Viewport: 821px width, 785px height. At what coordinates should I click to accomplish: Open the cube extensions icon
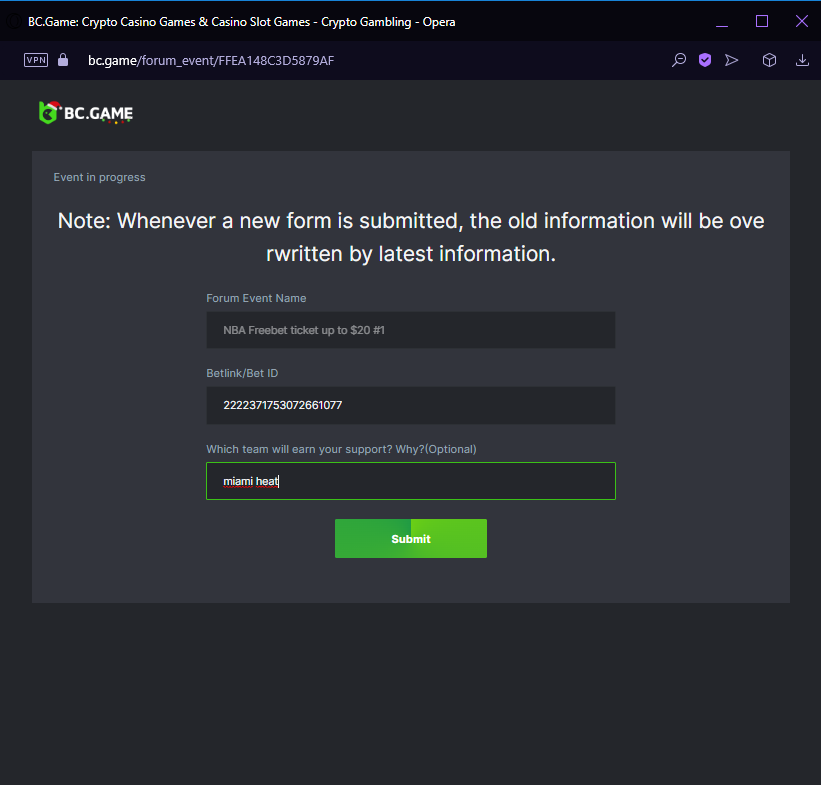tap(769, 60)
